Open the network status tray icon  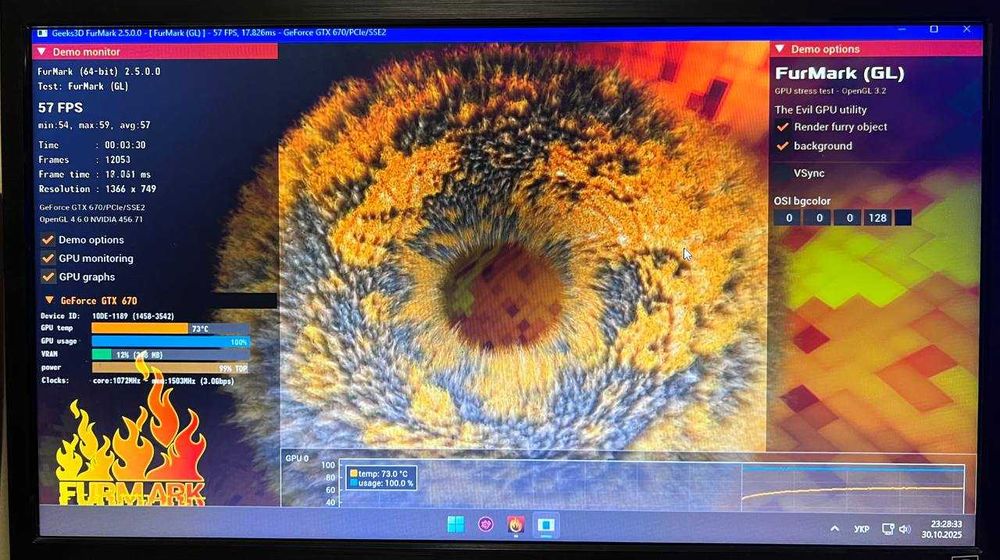pyautogui.click(x=887, y=529)
